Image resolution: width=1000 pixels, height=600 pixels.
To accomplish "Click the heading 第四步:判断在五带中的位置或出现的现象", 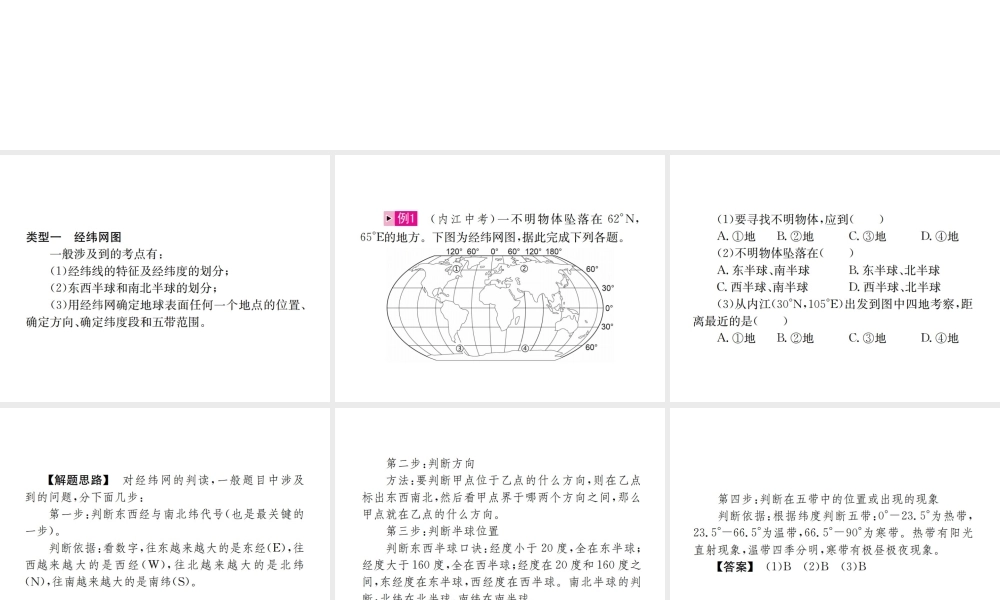I will (828, 499).
